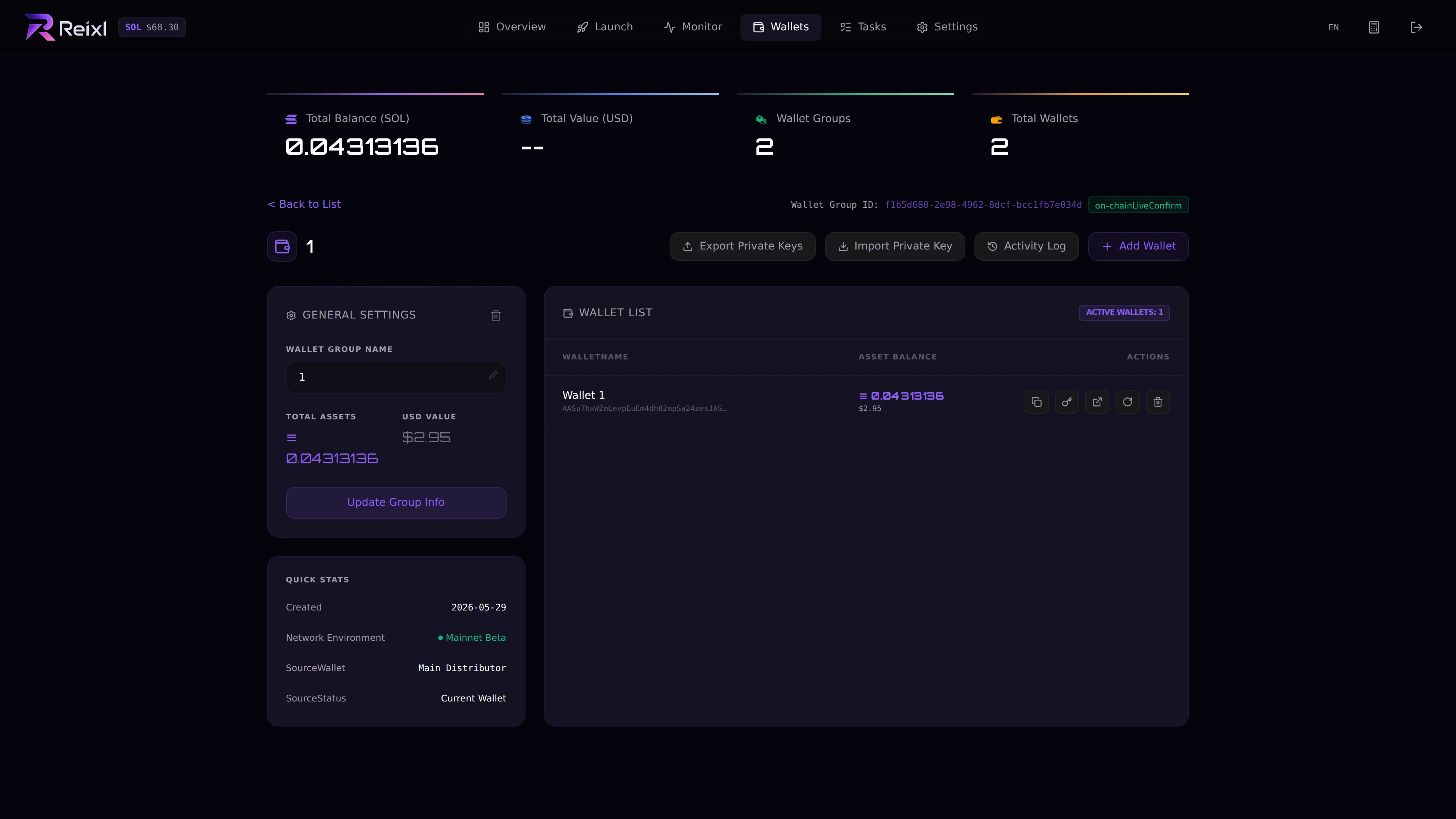The width and height of the screenshot is (1456, 819).
Task: Refresh Wallet 1 balance icon
Action: point(1128,402)
